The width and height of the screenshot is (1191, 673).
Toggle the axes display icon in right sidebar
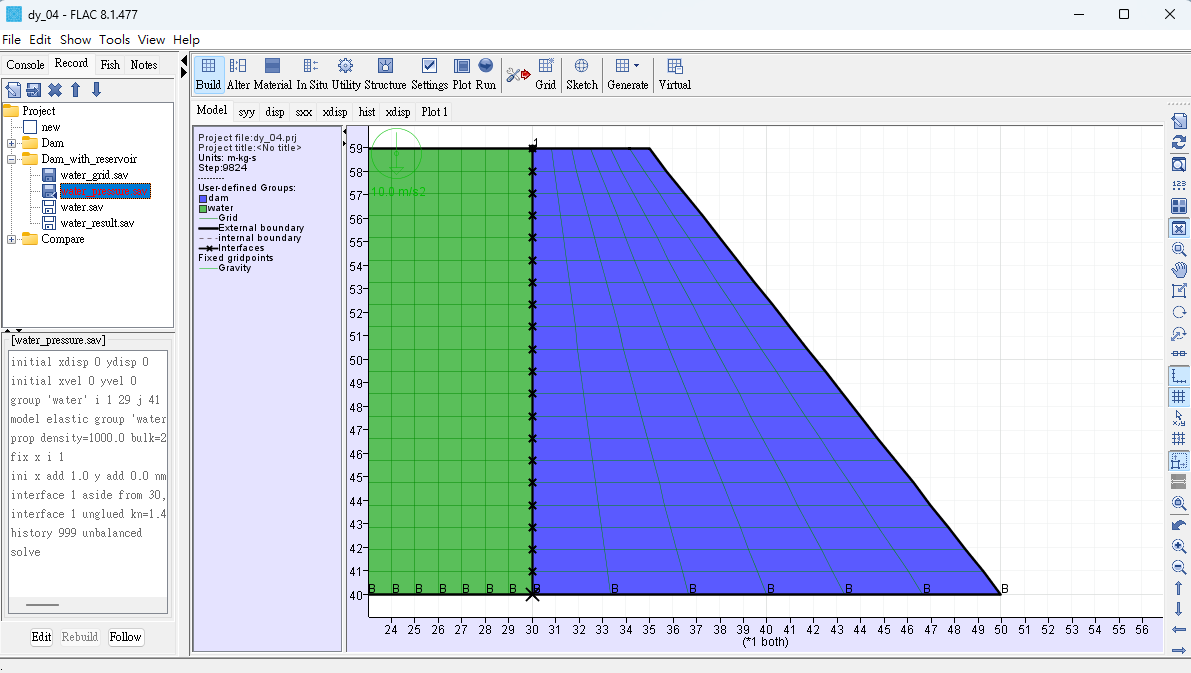[1179, 376]
